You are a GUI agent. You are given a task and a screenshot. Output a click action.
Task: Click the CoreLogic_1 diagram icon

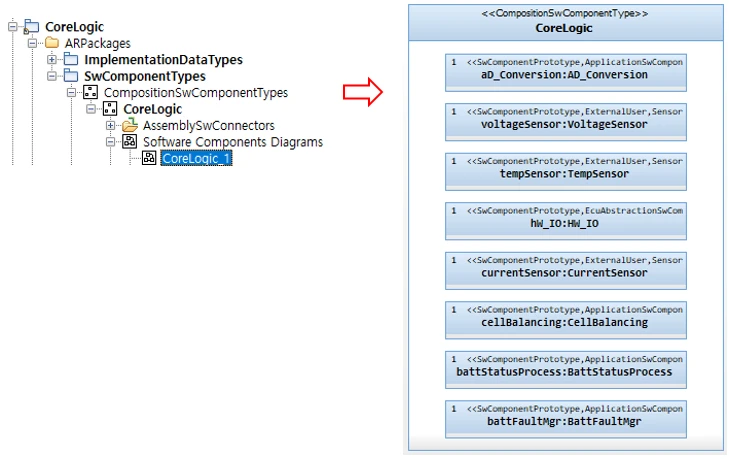149,158
